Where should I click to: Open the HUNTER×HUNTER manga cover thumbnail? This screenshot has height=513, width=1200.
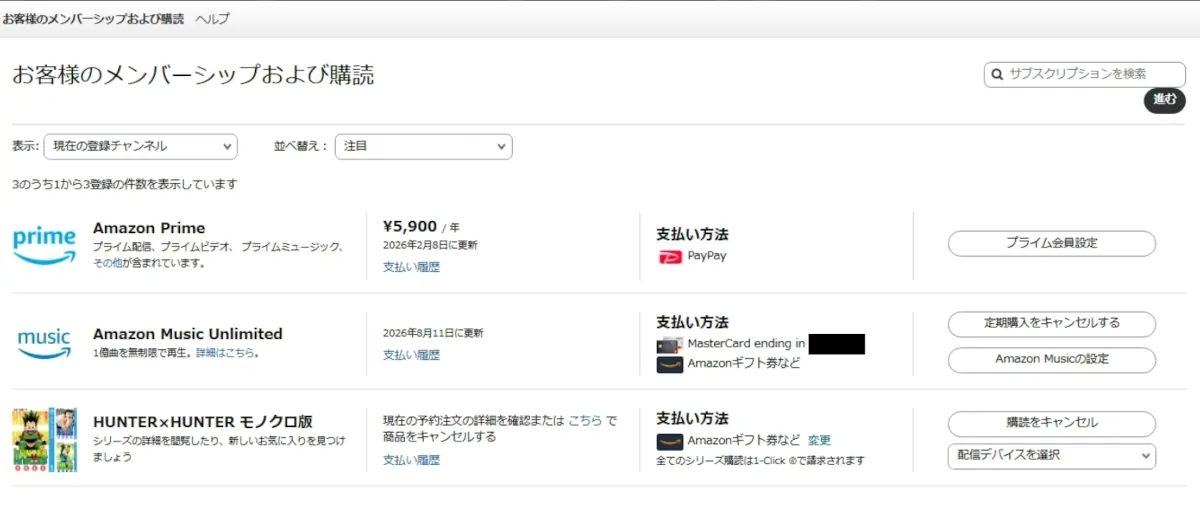tap(44, 439)
